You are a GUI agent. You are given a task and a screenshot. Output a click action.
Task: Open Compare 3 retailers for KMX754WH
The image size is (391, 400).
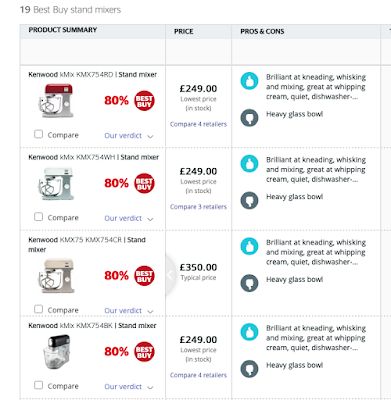[x=198, y=207]
